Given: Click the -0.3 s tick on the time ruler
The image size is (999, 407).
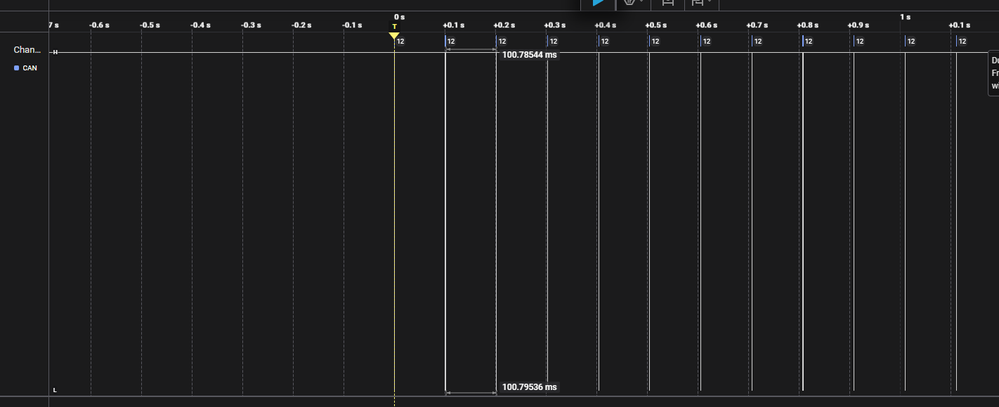Looking at the screenshot, I should click(250, 25).
